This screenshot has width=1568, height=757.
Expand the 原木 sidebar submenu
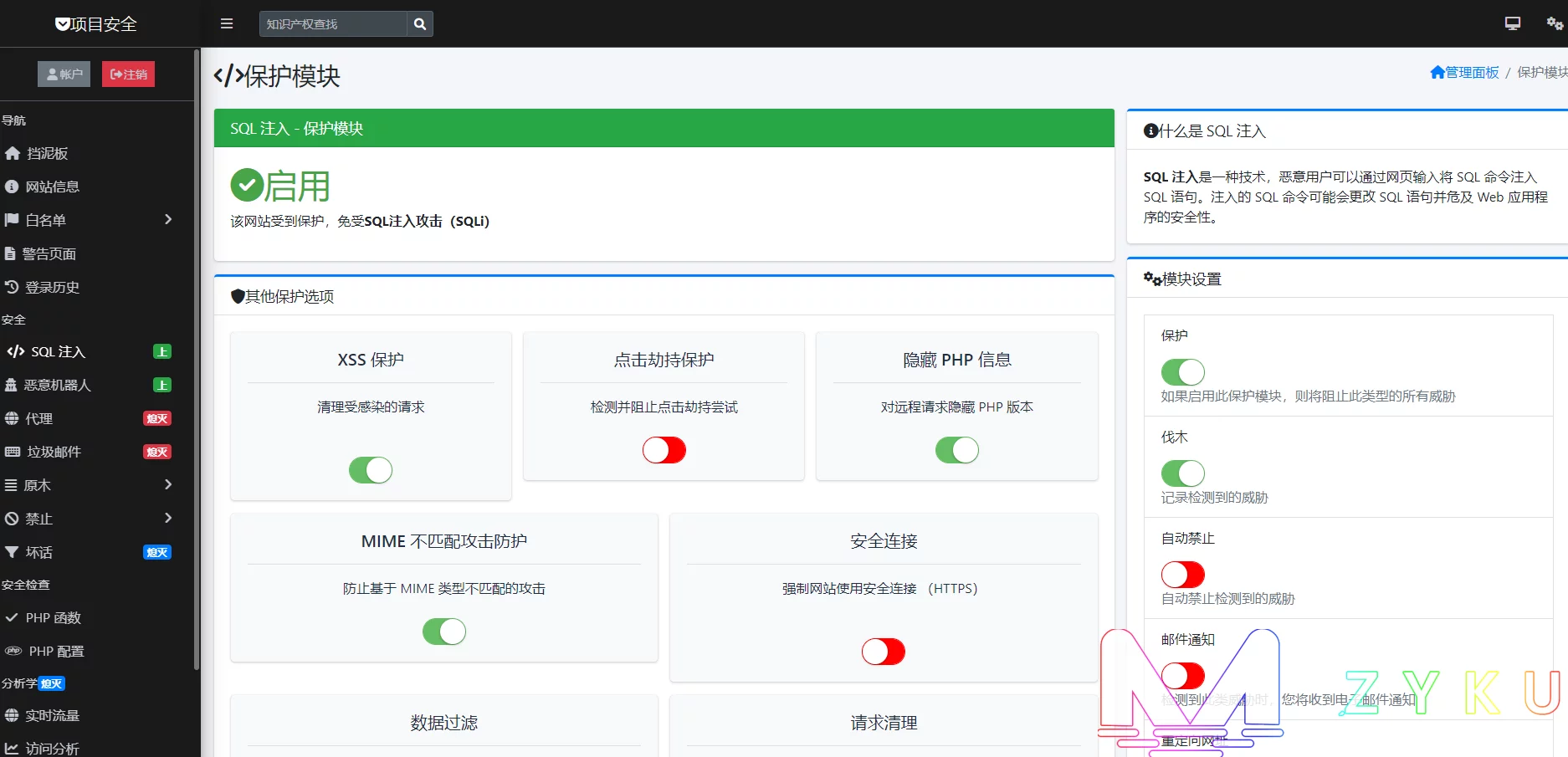(x=167, y=485)
